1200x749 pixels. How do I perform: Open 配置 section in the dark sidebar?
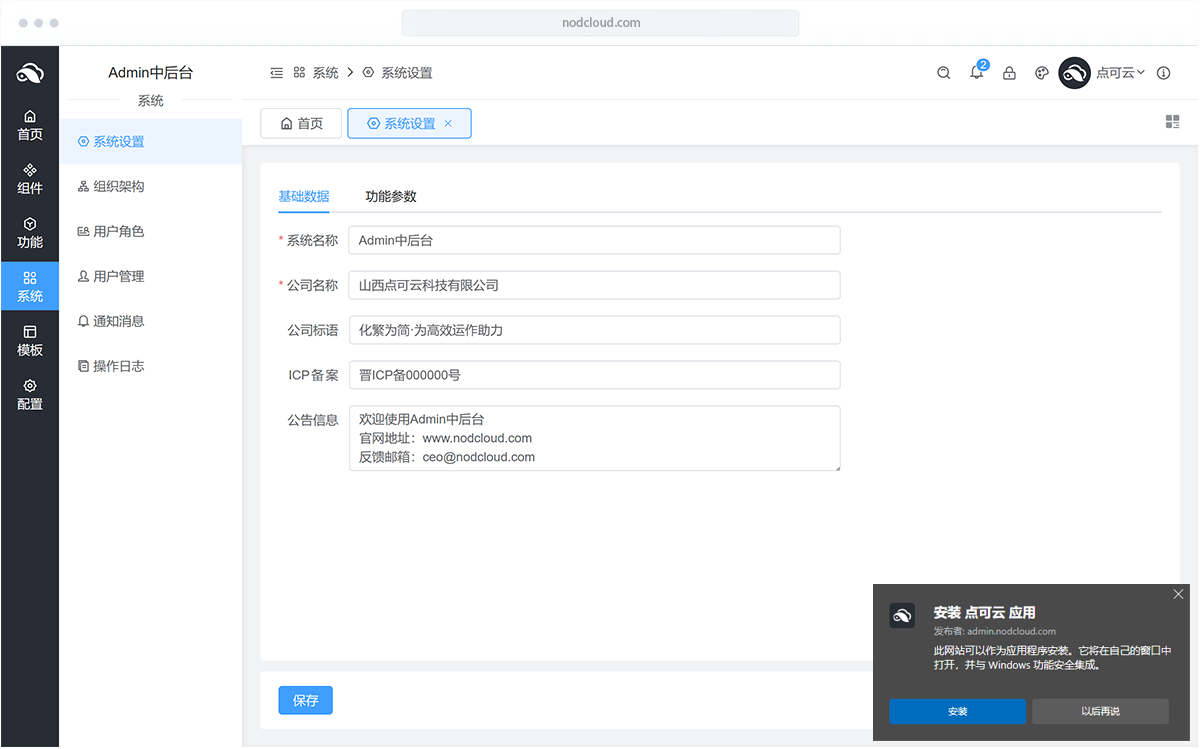(x=30, y=395)
